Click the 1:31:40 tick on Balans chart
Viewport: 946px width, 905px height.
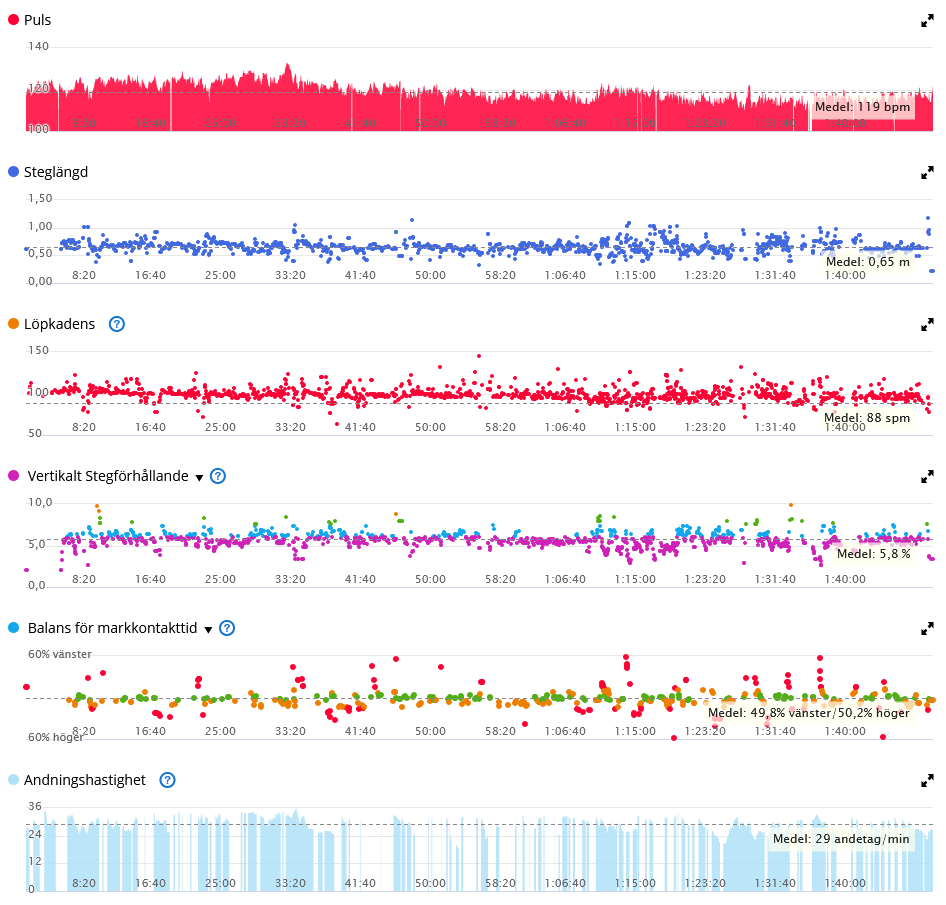pyautogui.click(x=775, y=732)
